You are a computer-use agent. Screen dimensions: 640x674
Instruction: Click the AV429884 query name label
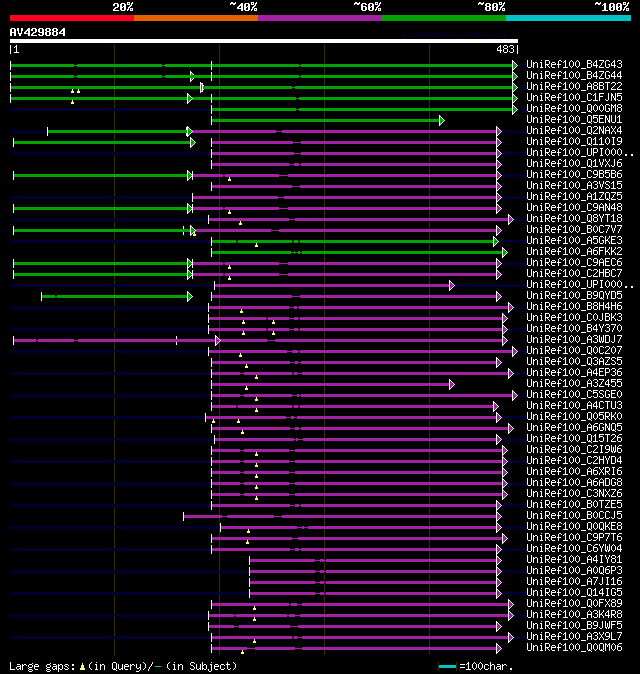[38, 32]
